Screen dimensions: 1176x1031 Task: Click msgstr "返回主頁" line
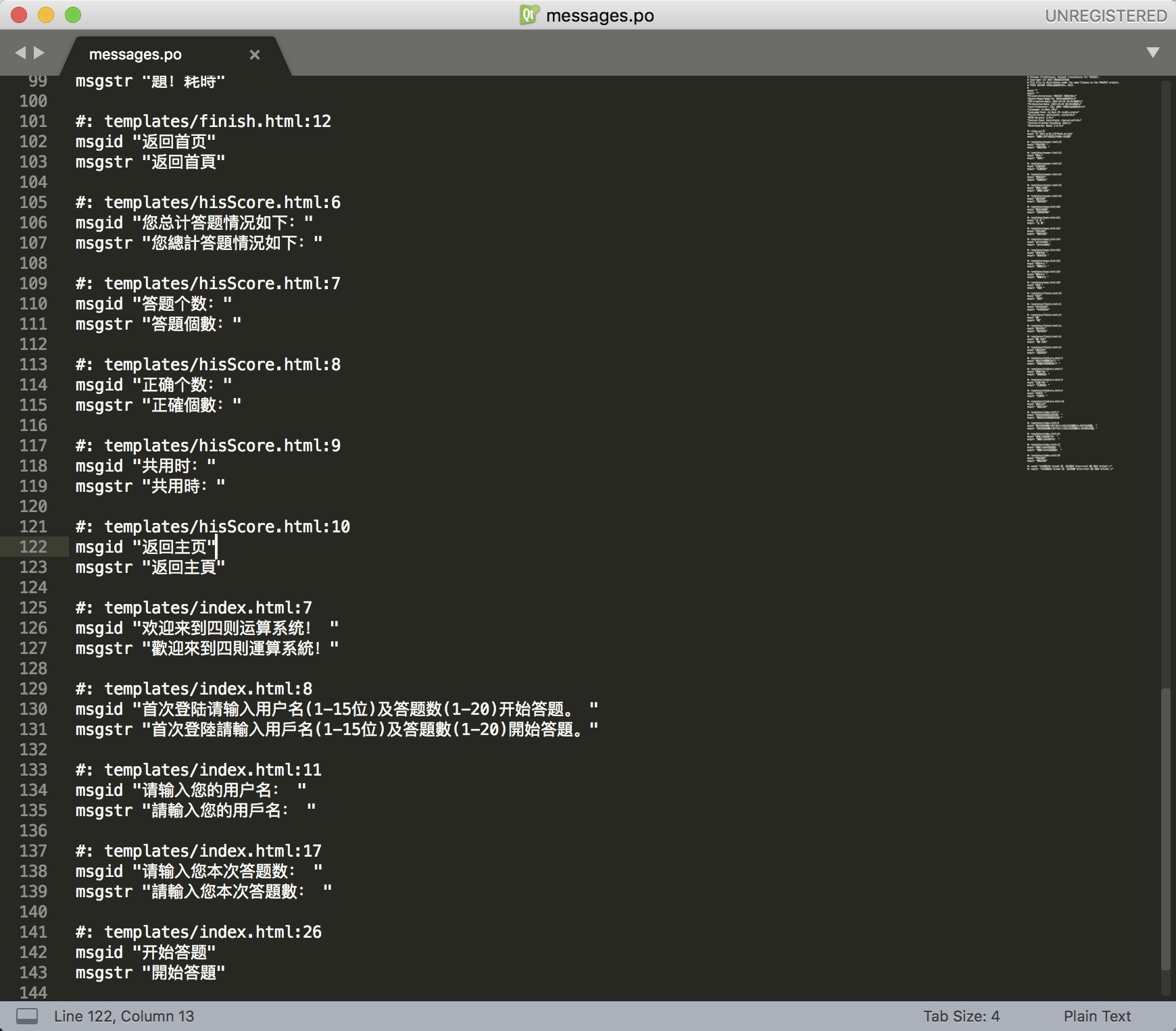point(150,568)
